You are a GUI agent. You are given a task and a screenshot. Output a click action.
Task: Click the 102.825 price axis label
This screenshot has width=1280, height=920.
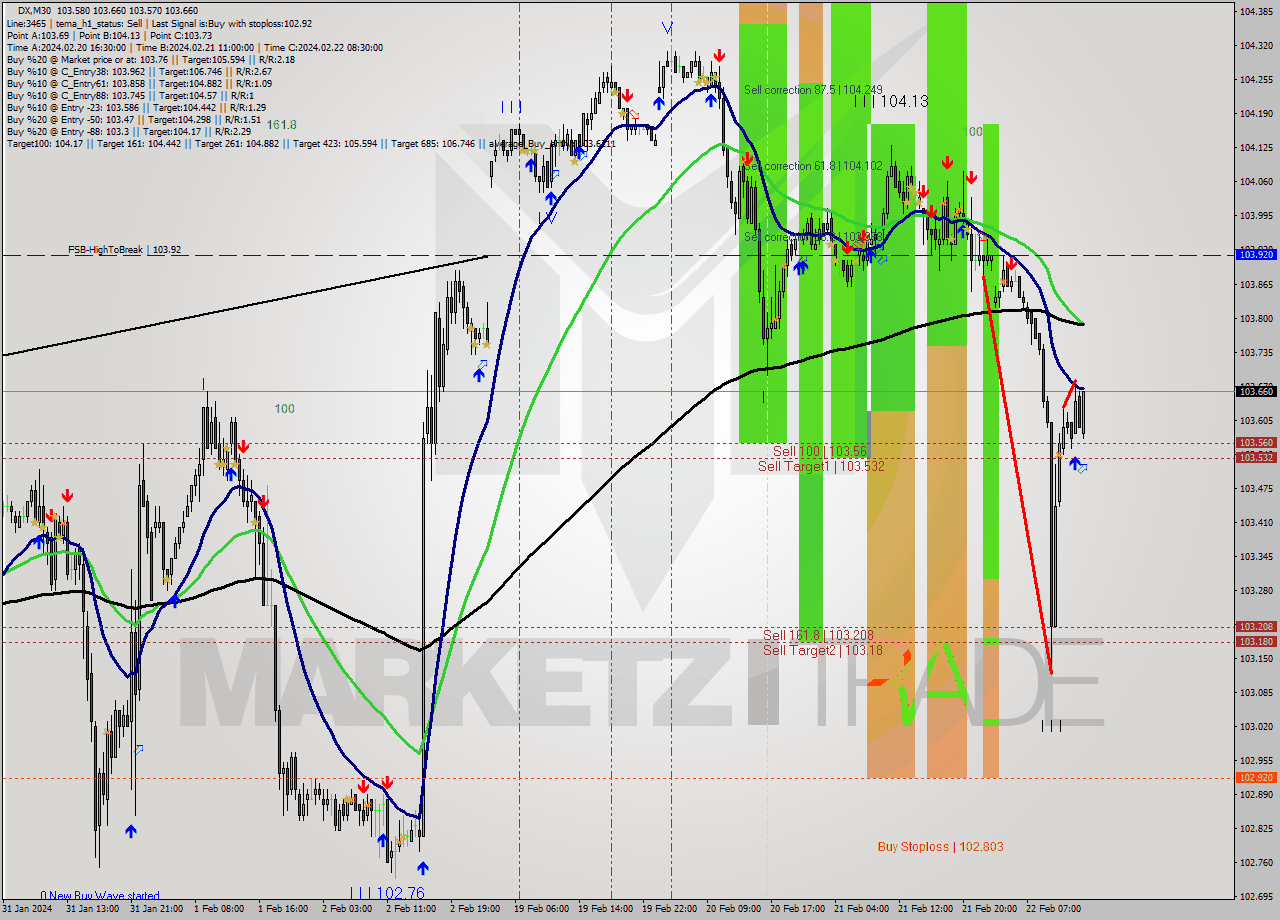click(x=1256, y=828)
